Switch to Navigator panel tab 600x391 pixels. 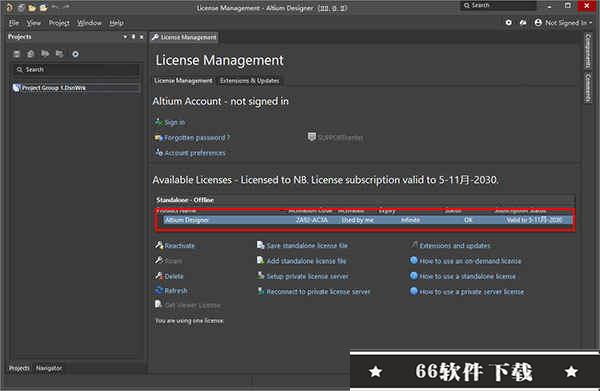point(49,368)
